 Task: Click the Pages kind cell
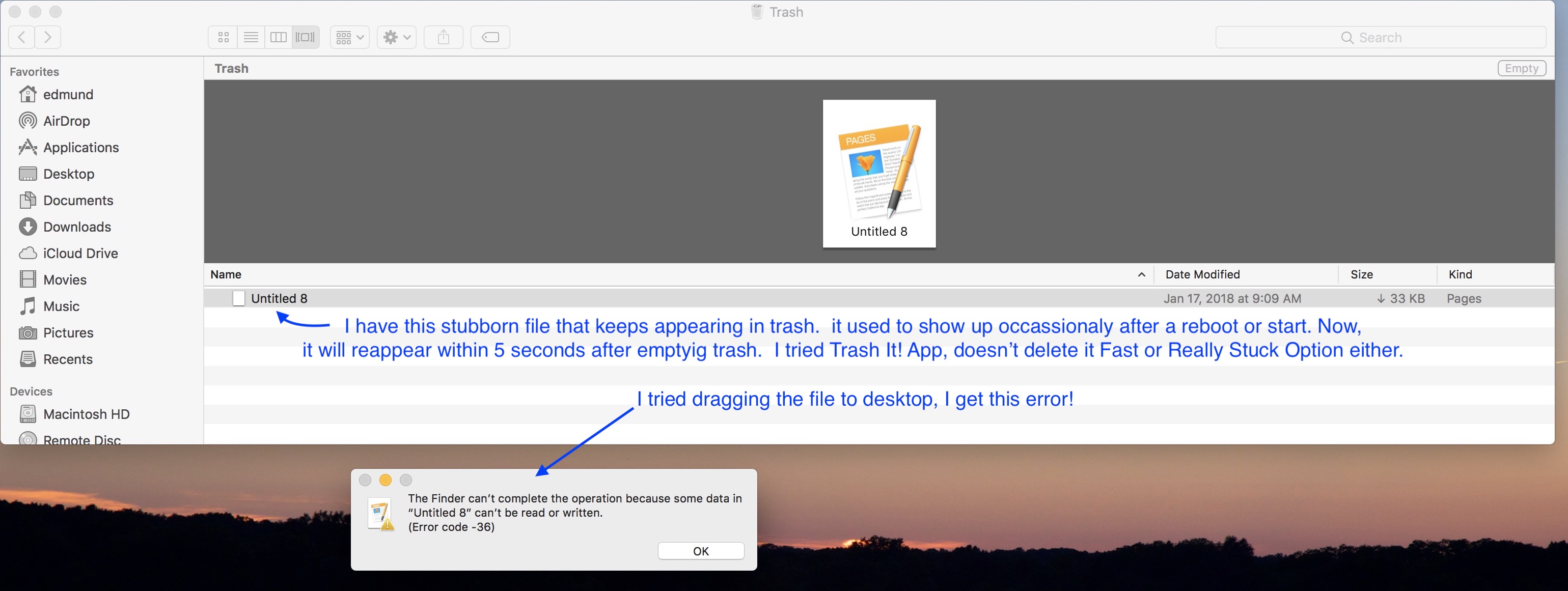pyautogui.click(x=1464, y=298)
